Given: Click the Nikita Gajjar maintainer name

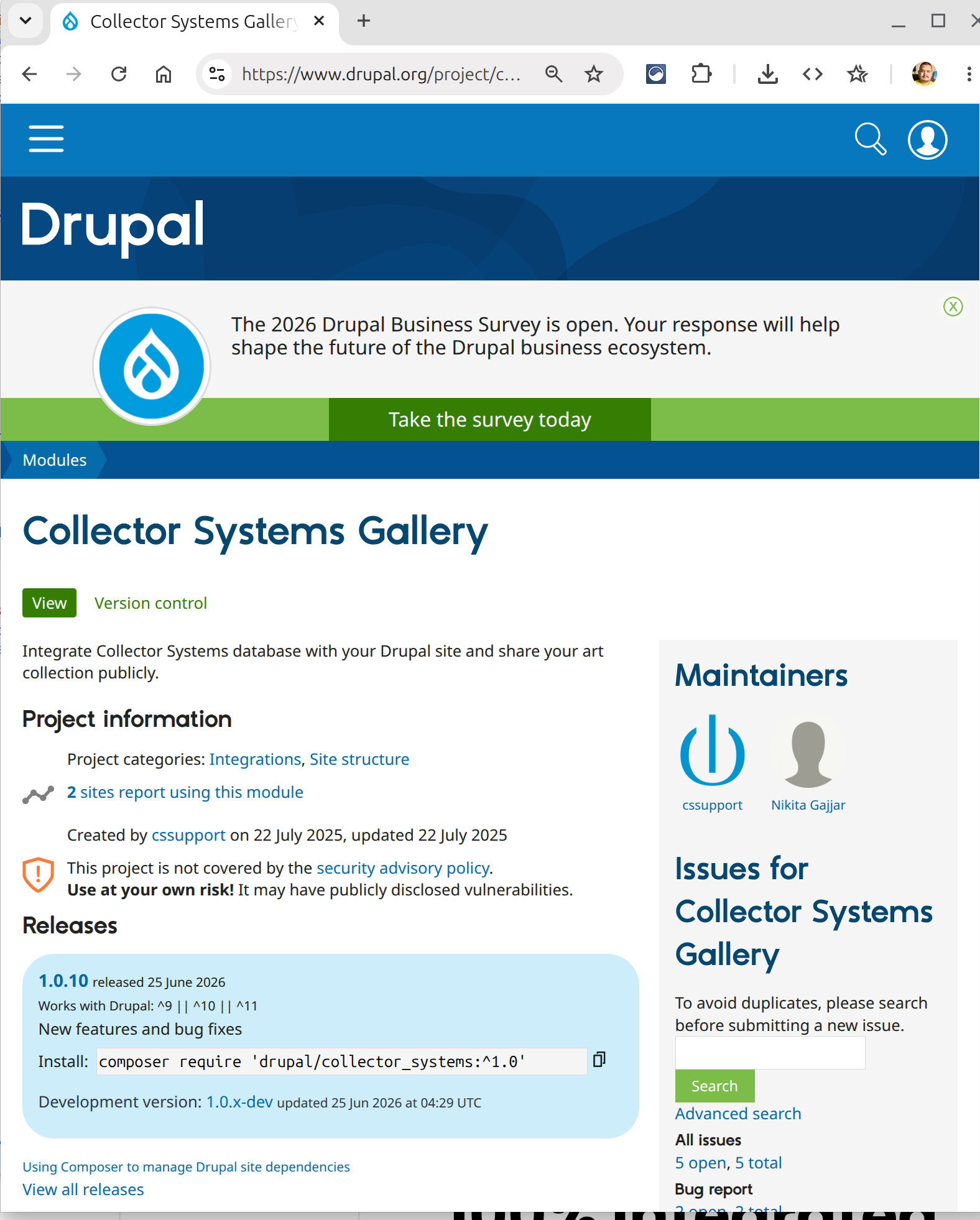Looking at the screenshot, I should pyautogui.click(x=808, y=805).
